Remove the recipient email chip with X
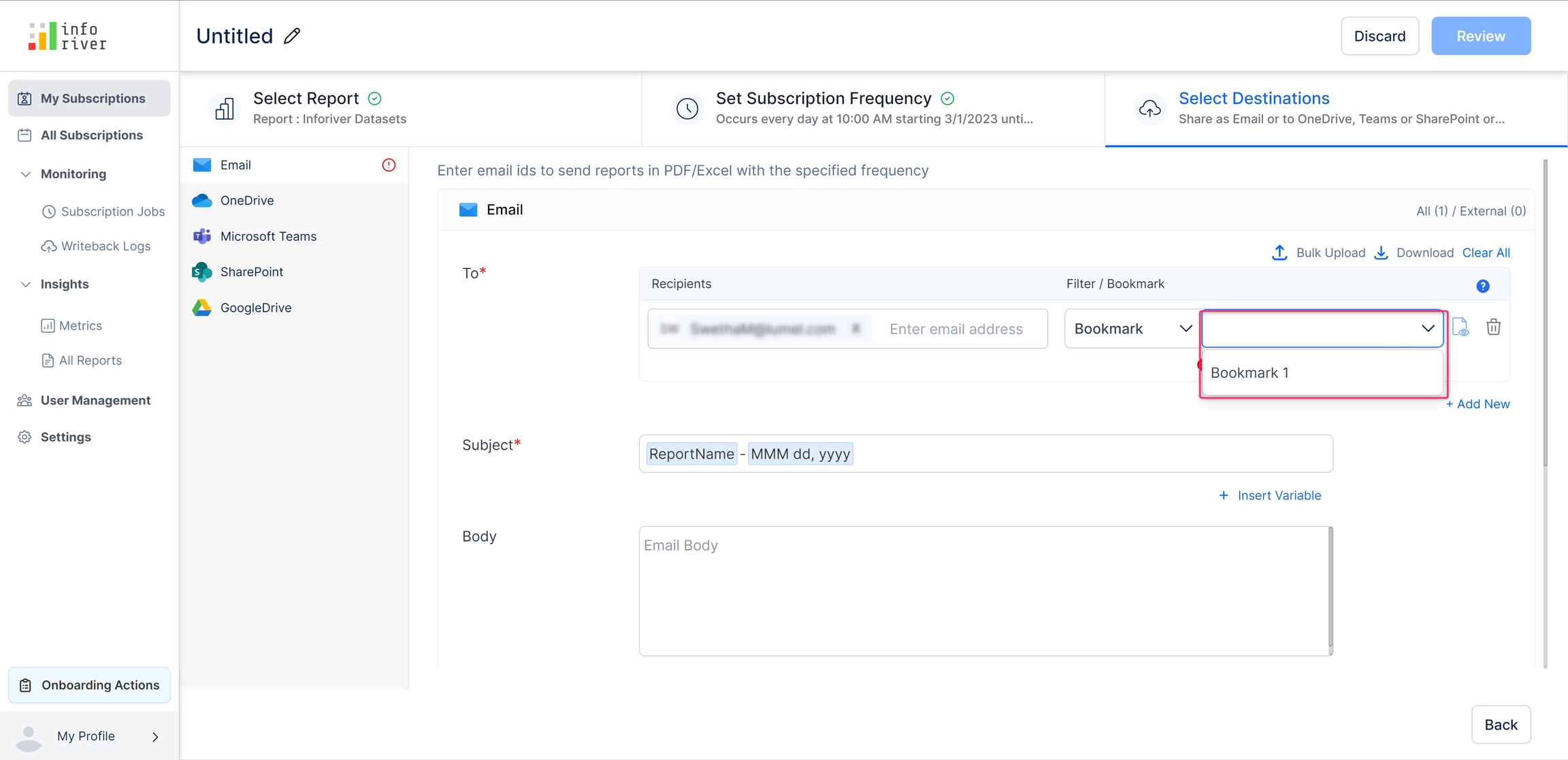 (856, 329)
